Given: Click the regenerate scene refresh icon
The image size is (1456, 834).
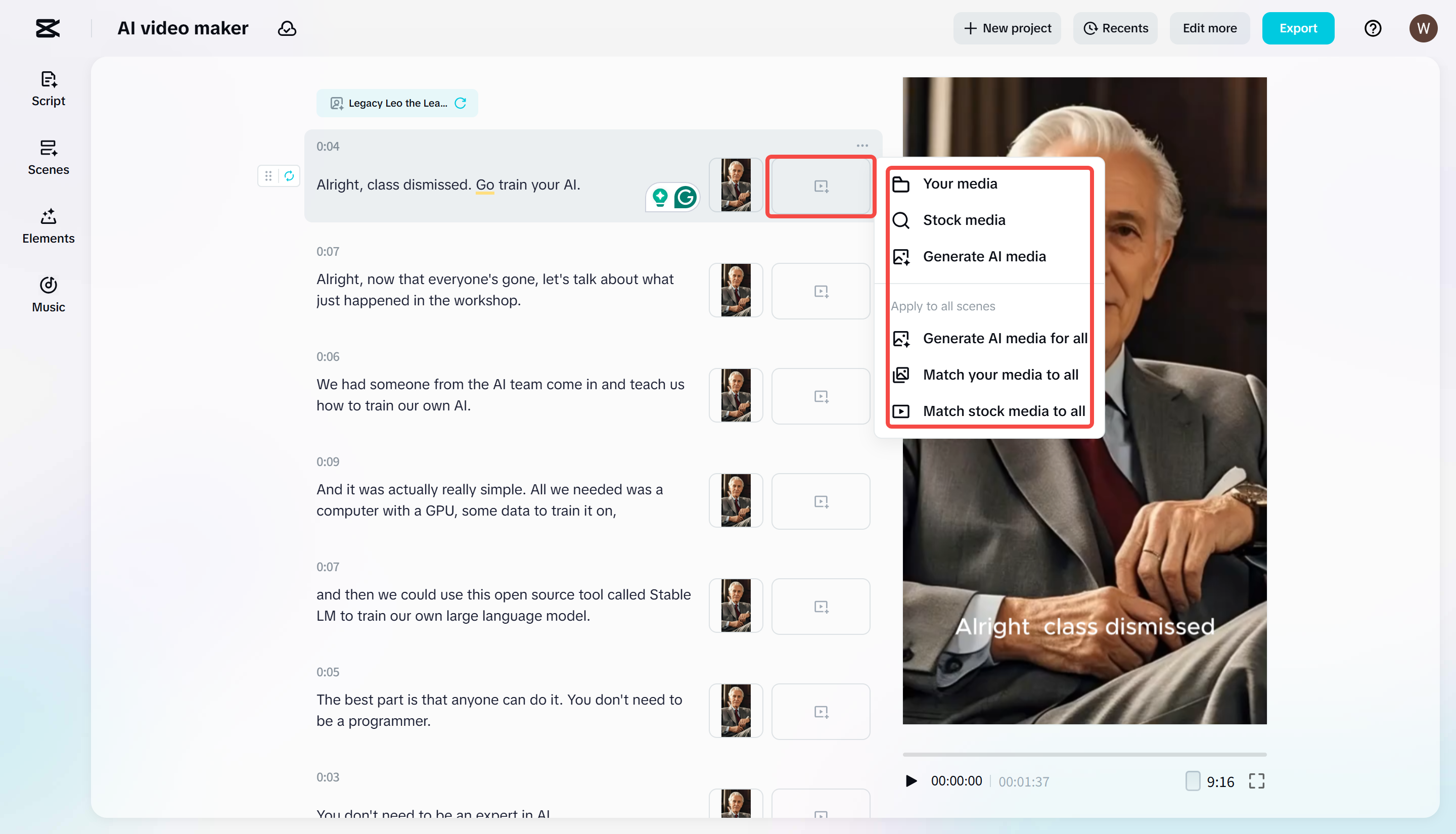Looking at the screenshot, I should [x=289, y=176].
